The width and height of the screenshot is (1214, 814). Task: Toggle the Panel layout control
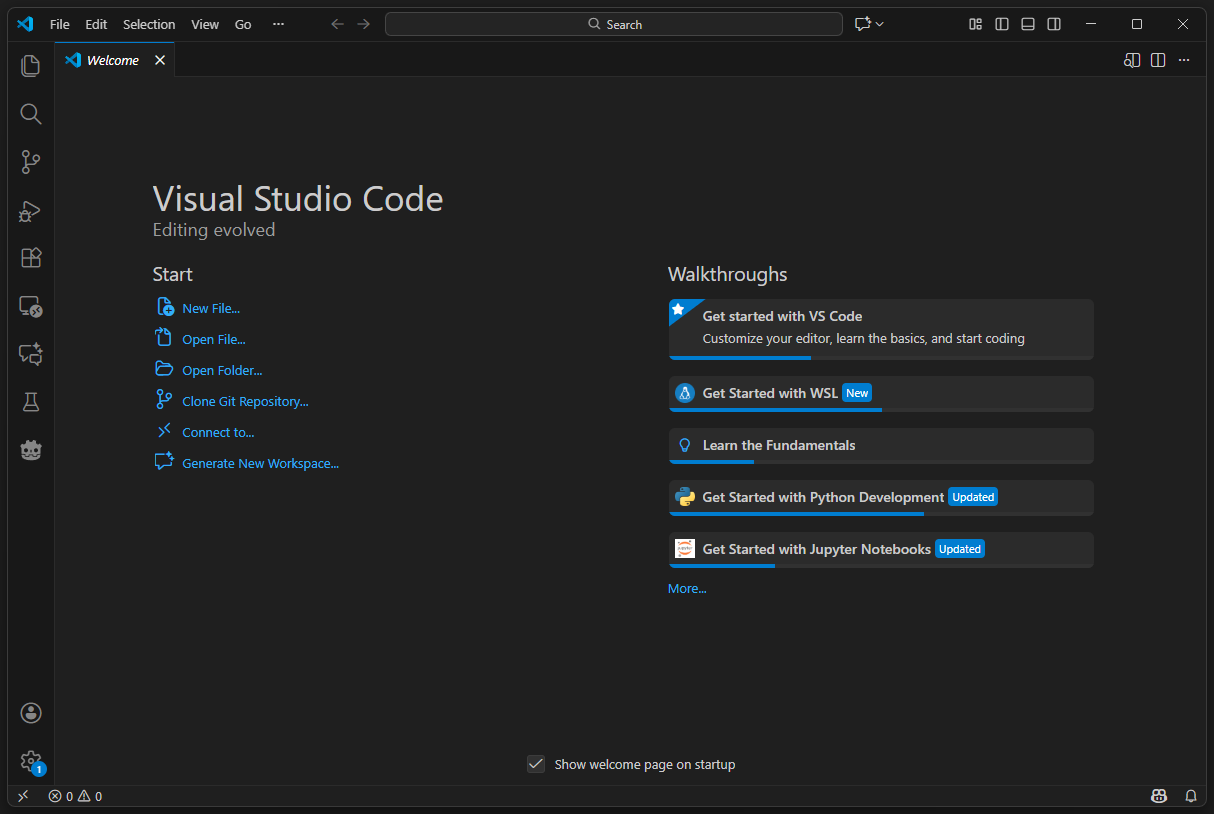(1027, 24)
